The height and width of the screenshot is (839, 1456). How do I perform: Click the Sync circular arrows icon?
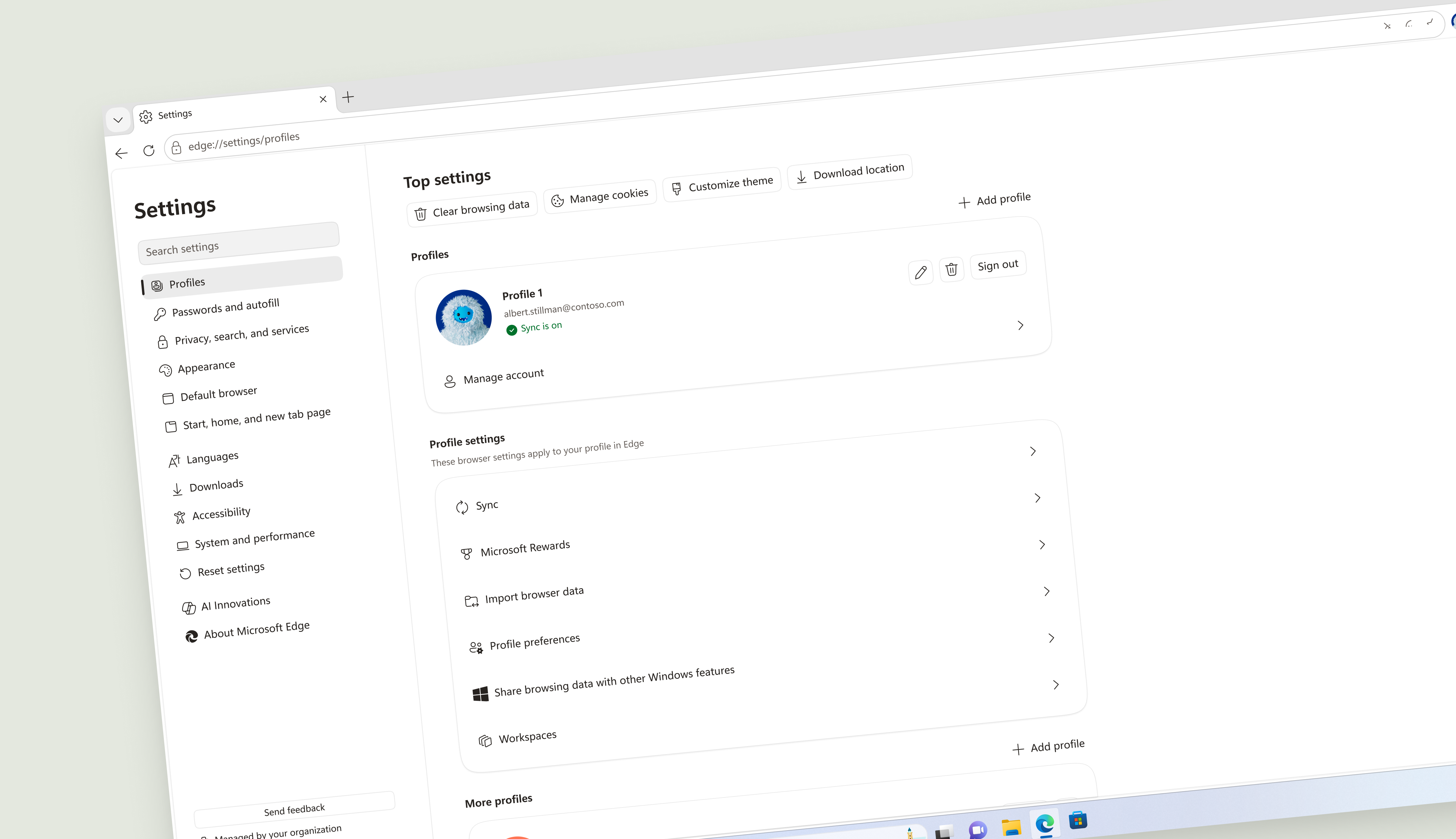[x=462, y=507]
